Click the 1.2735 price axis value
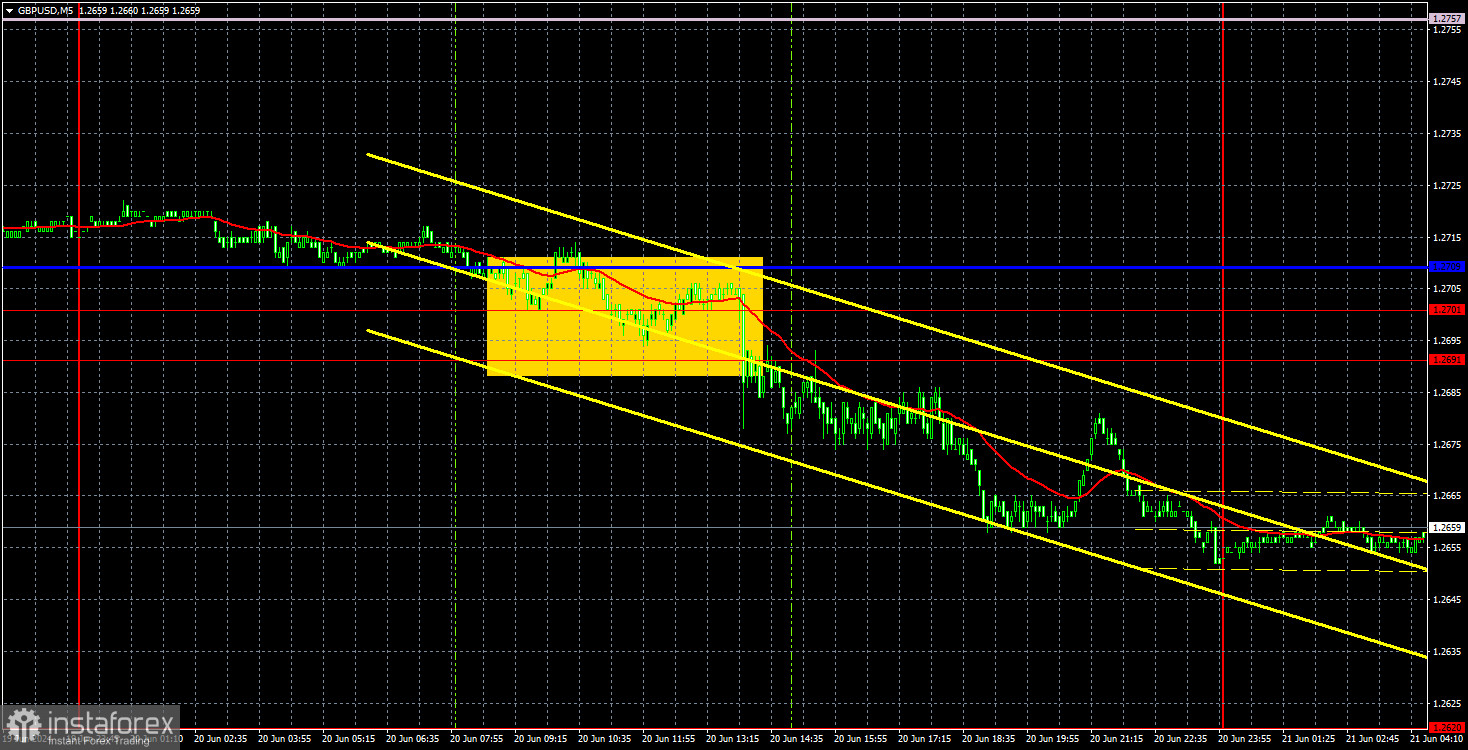This screenshot has width=1468, height=750. [1447, 134]
